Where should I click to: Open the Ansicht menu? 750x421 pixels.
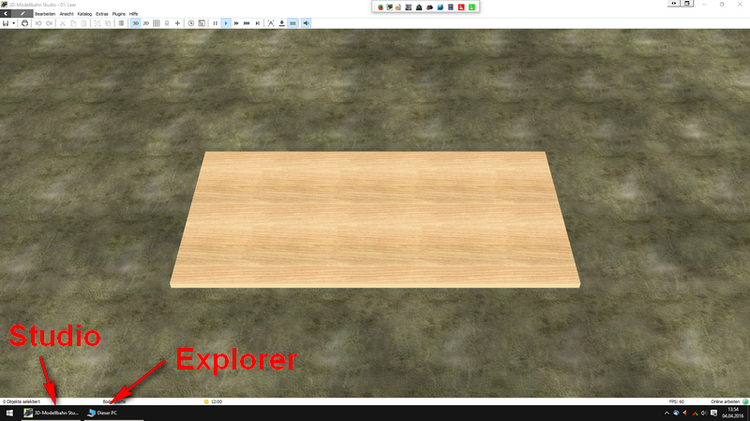click(66, 14)
